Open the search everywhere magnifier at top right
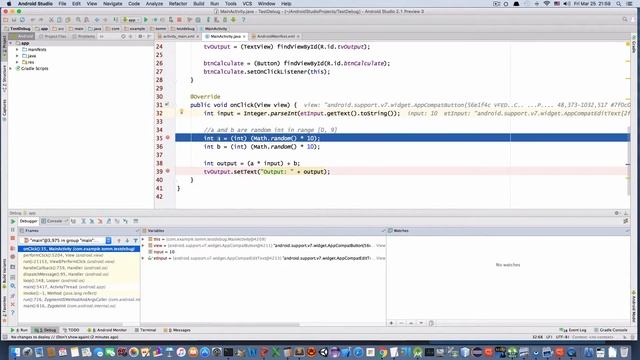 point(625,19)
